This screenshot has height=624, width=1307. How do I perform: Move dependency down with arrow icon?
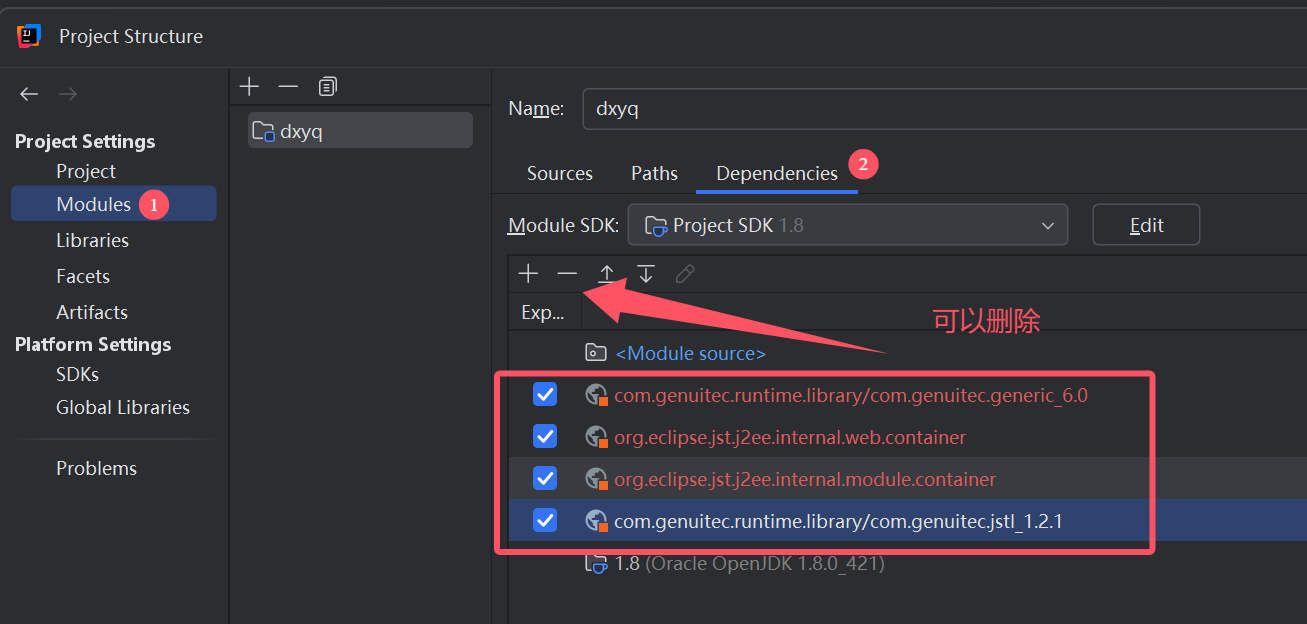(x=646, y=274)
